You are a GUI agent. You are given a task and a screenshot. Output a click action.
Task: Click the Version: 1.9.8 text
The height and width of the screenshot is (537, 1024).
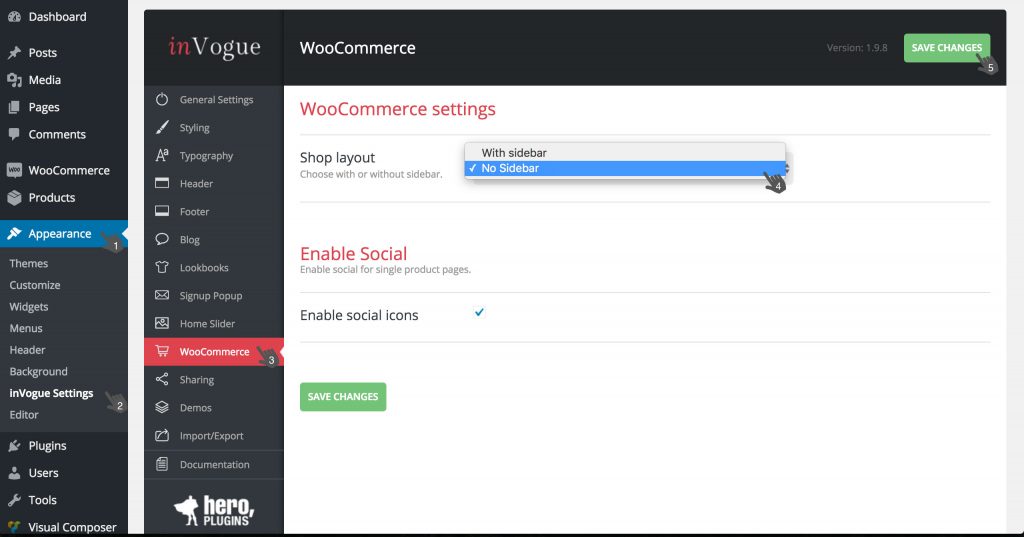pyautogui.click(x=857, y=48)
